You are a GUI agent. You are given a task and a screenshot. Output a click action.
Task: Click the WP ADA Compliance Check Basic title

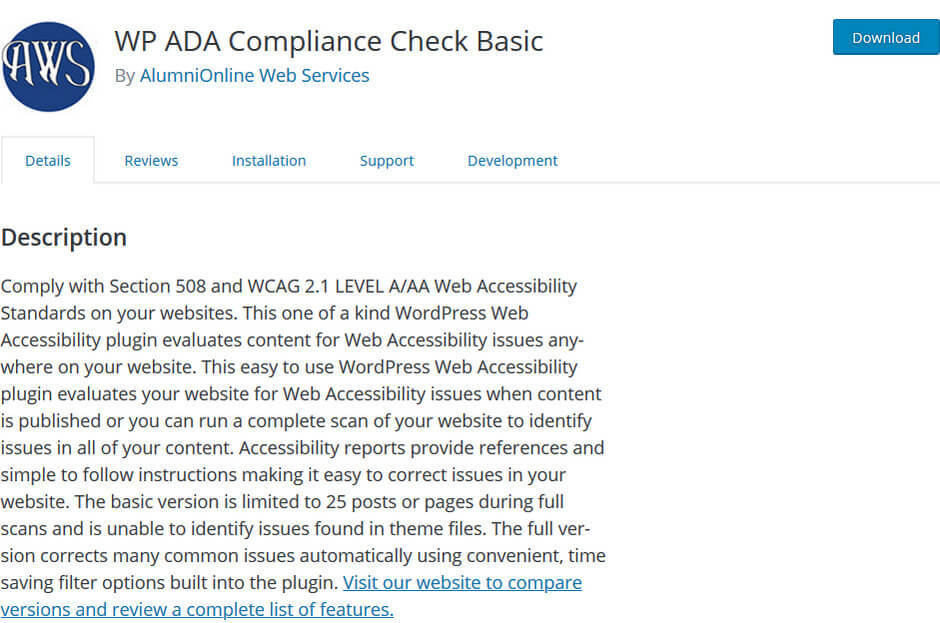pyautogui.click(x=329, y=41)
